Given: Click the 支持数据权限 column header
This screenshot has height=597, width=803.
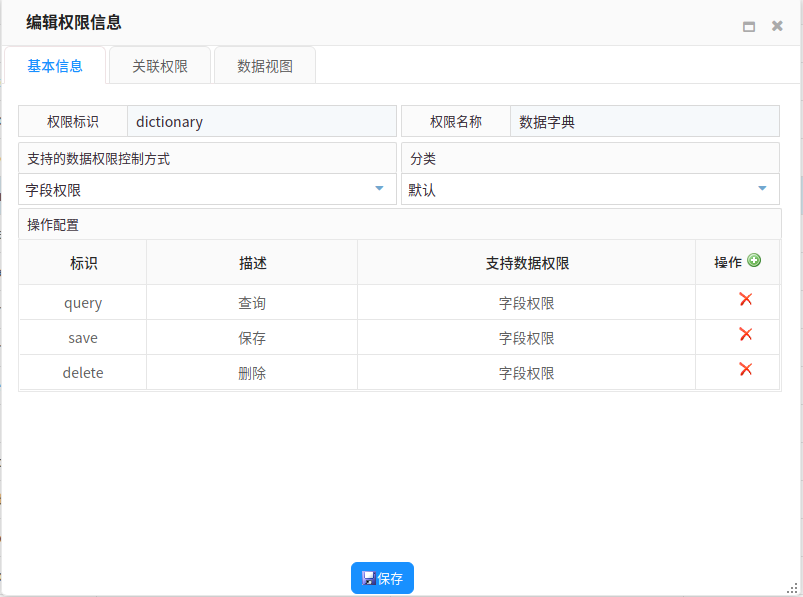Looking at the screenshot, I should 527,263.
